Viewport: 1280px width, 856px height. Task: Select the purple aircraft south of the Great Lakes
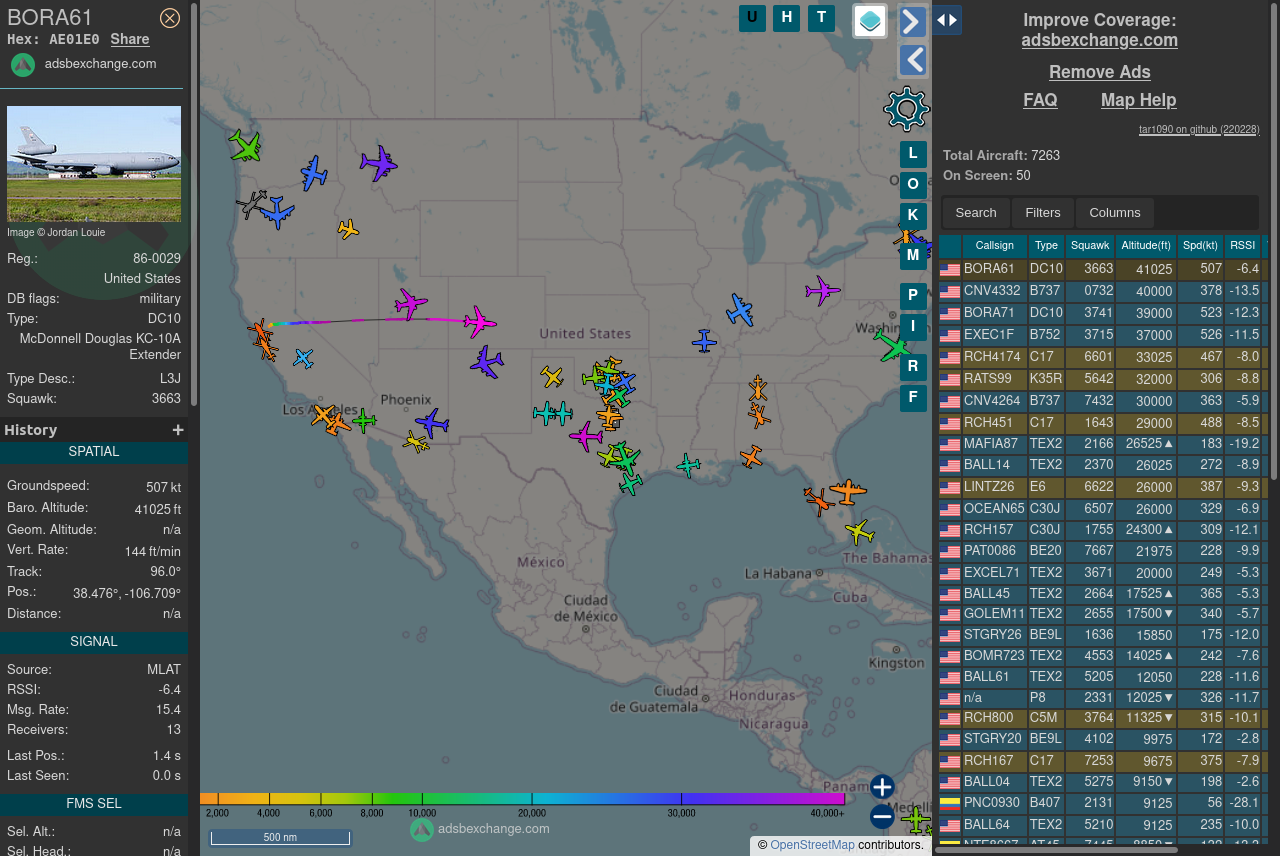823,291
